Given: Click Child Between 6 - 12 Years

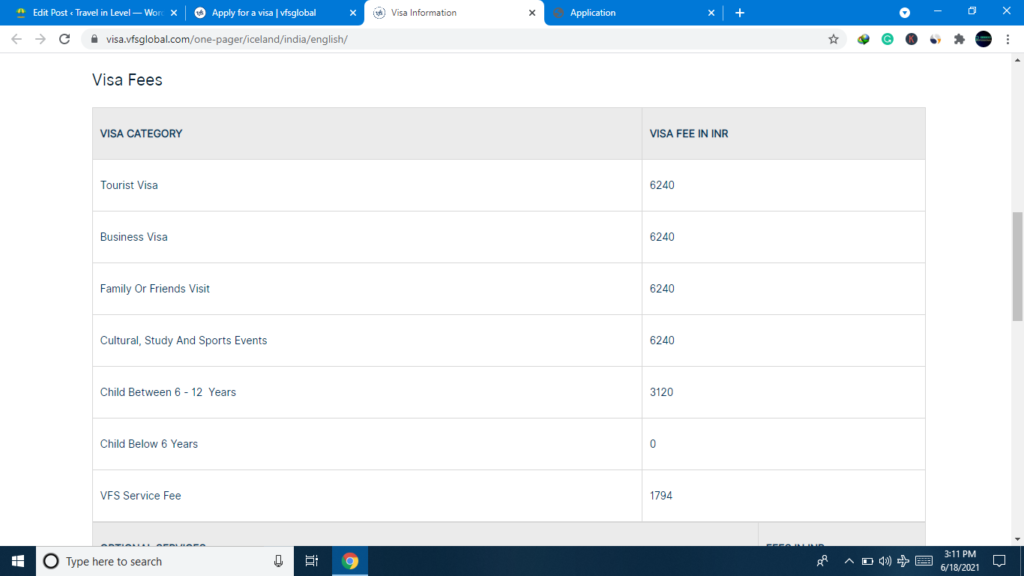Looking at the screenshot, I should [168, 392].
